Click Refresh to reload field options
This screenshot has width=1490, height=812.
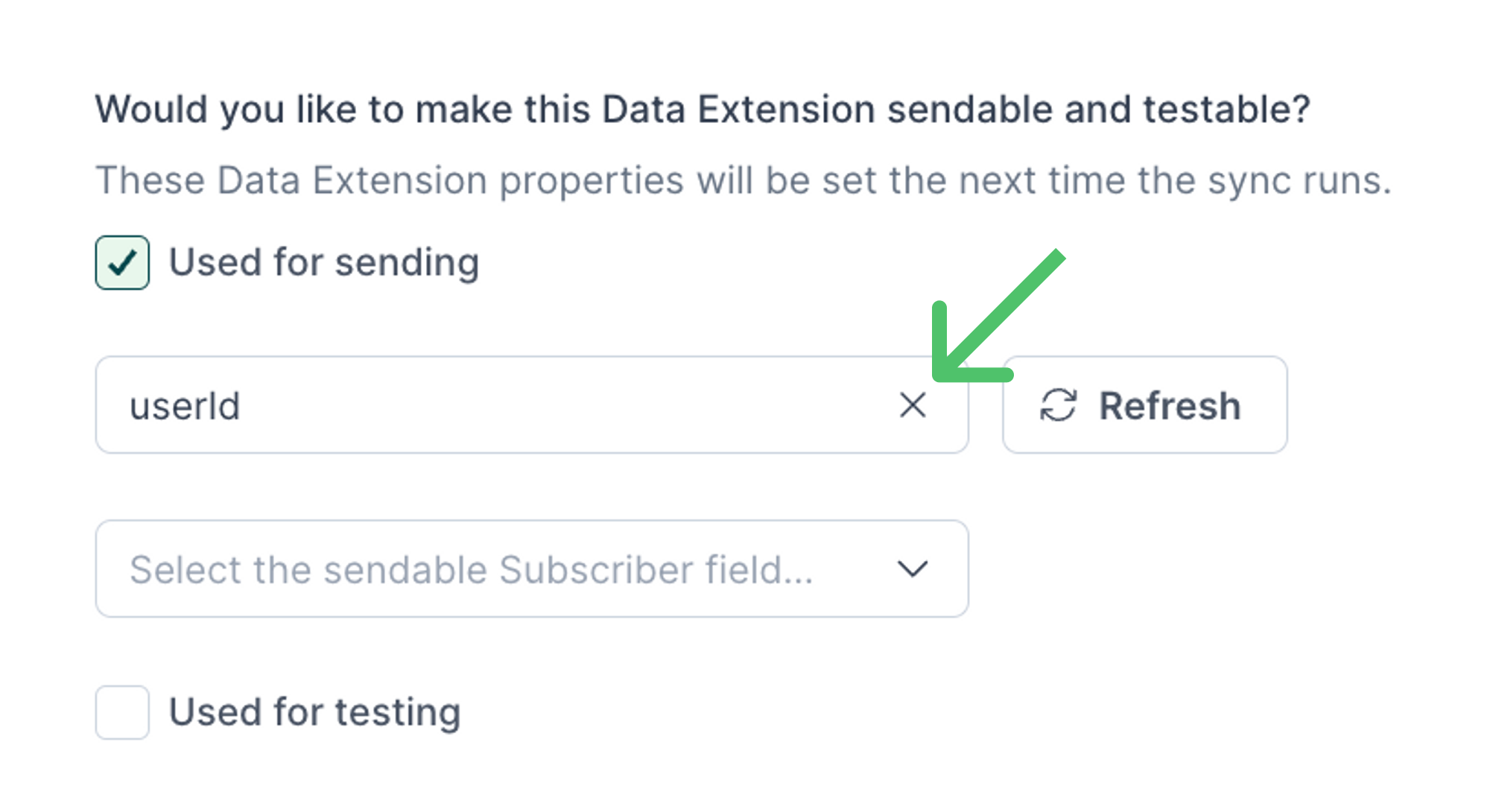[x=1144, y=405]
